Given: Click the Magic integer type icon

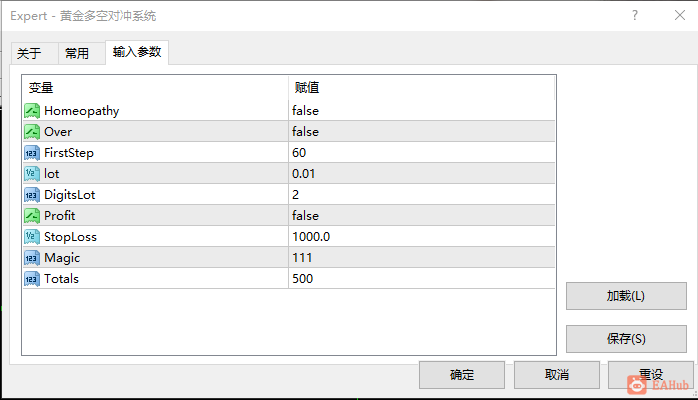Looking at the screenshot, I should point(32,258).
